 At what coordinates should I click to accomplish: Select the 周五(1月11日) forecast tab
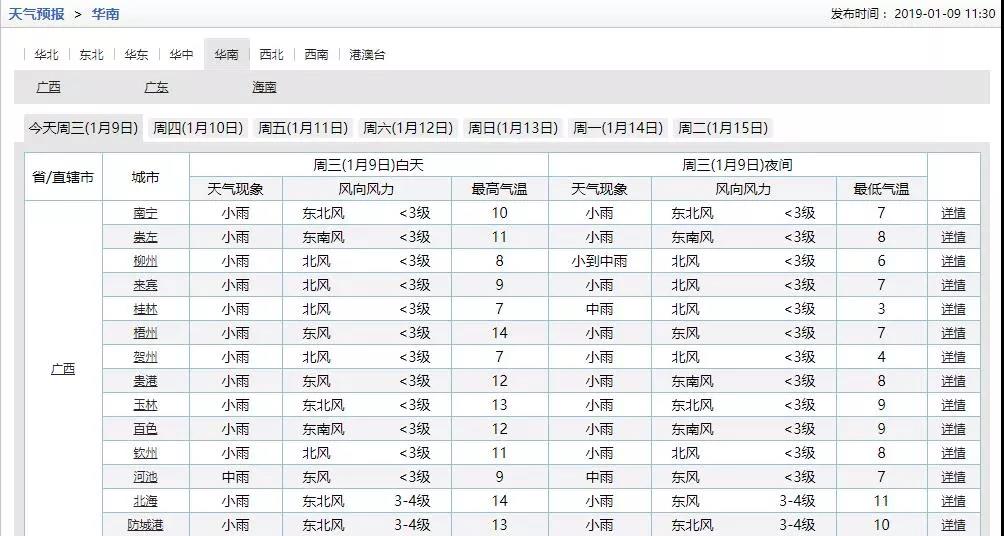(303, 128)
